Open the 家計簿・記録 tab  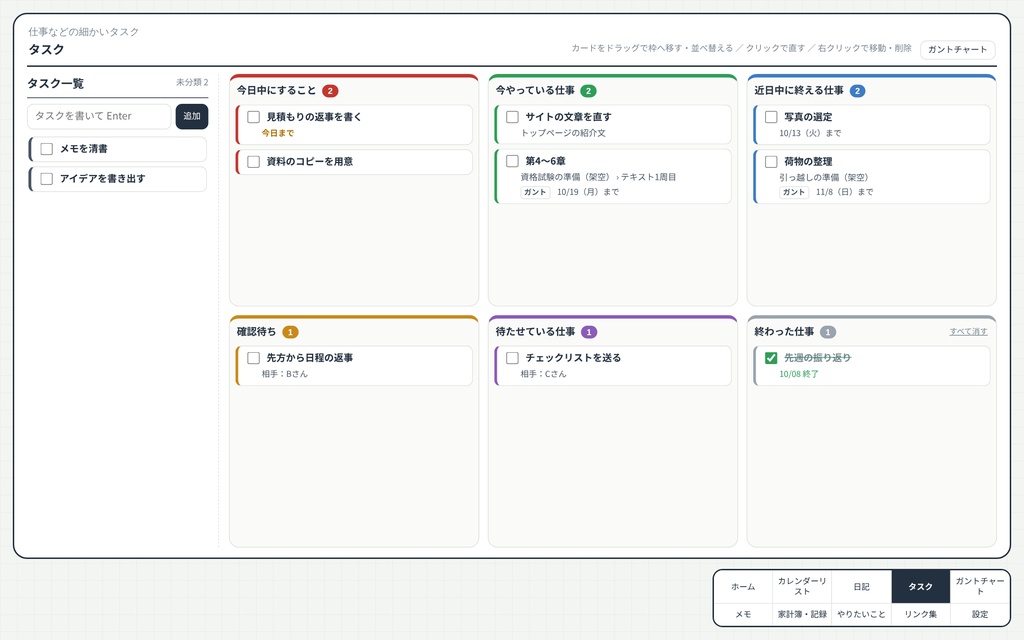pyautogui.click(x=802, y=615)
